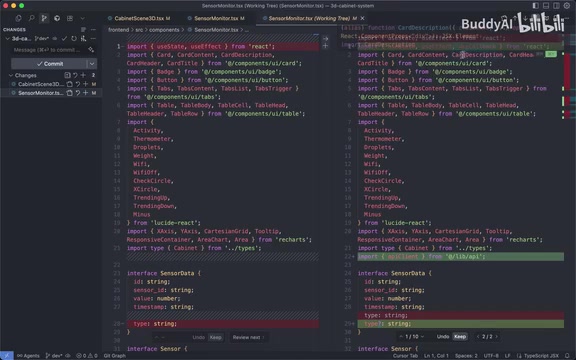Screen dimensions: 576x360
Task: Focus the commit message input field
Action: point(48,50)
